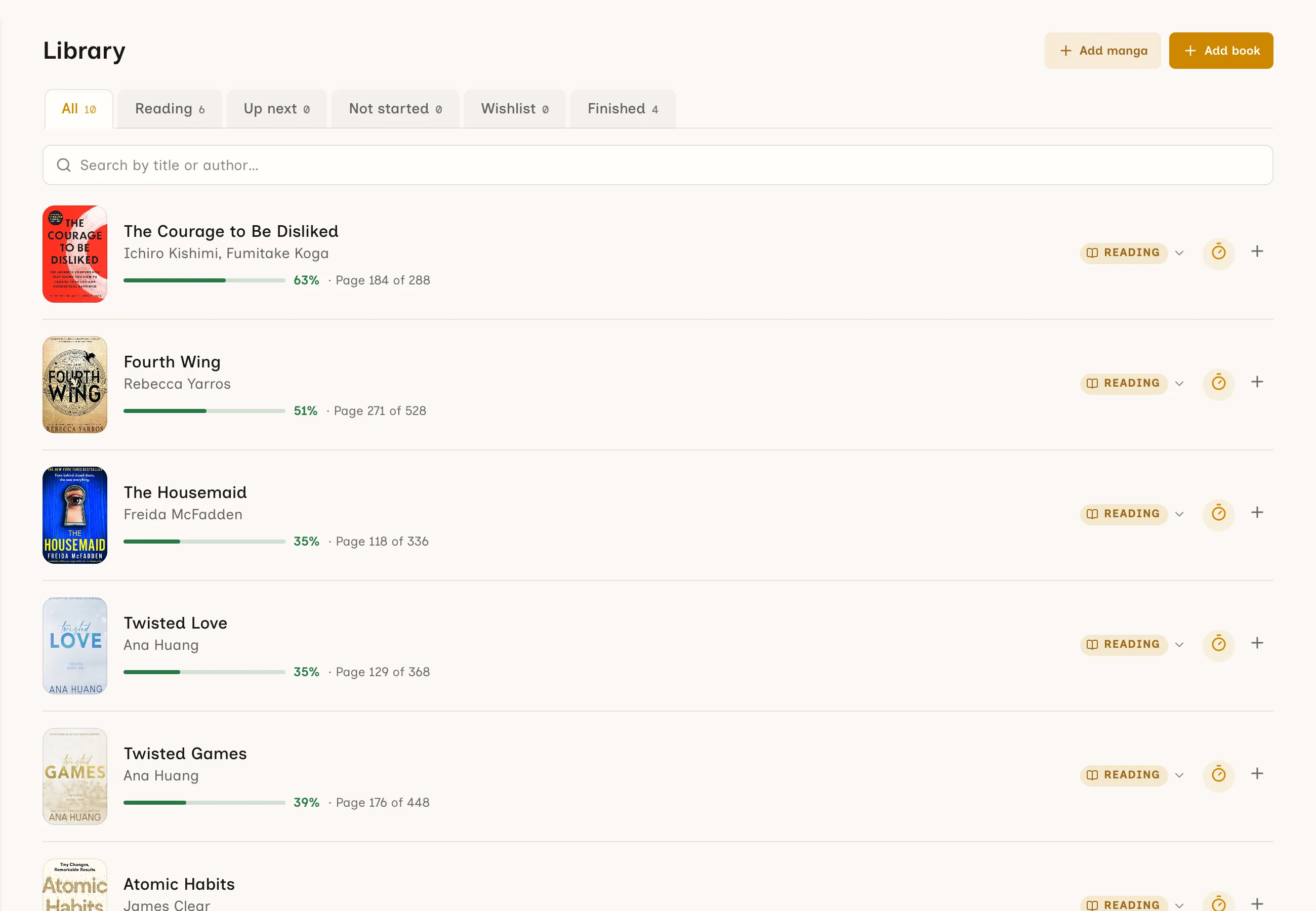Image resolution: width=1316 pixels, height=911 pixels.
Task: Switch to the Reading tab
Action: click(170, 109)
